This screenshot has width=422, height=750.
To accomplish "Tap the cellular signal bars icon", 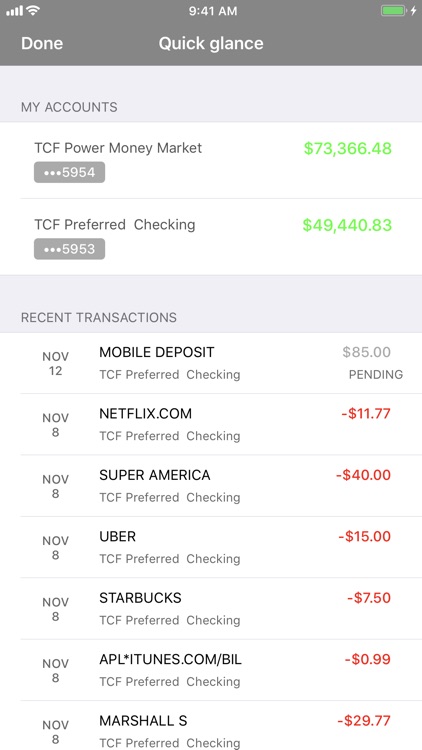I will click(14, 11).
